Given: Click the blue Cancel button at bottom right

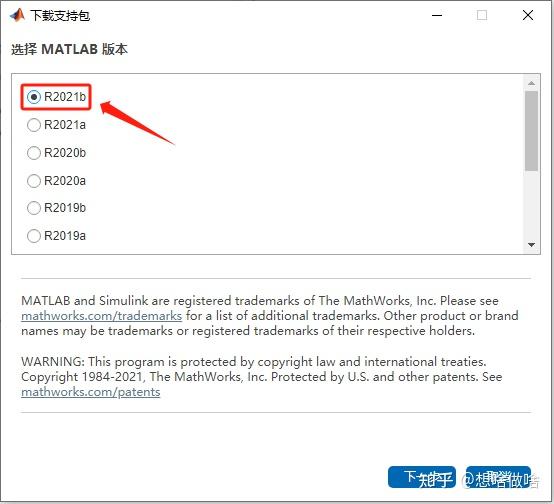Looking at the screenshot, I should click(x=498, y=477).
